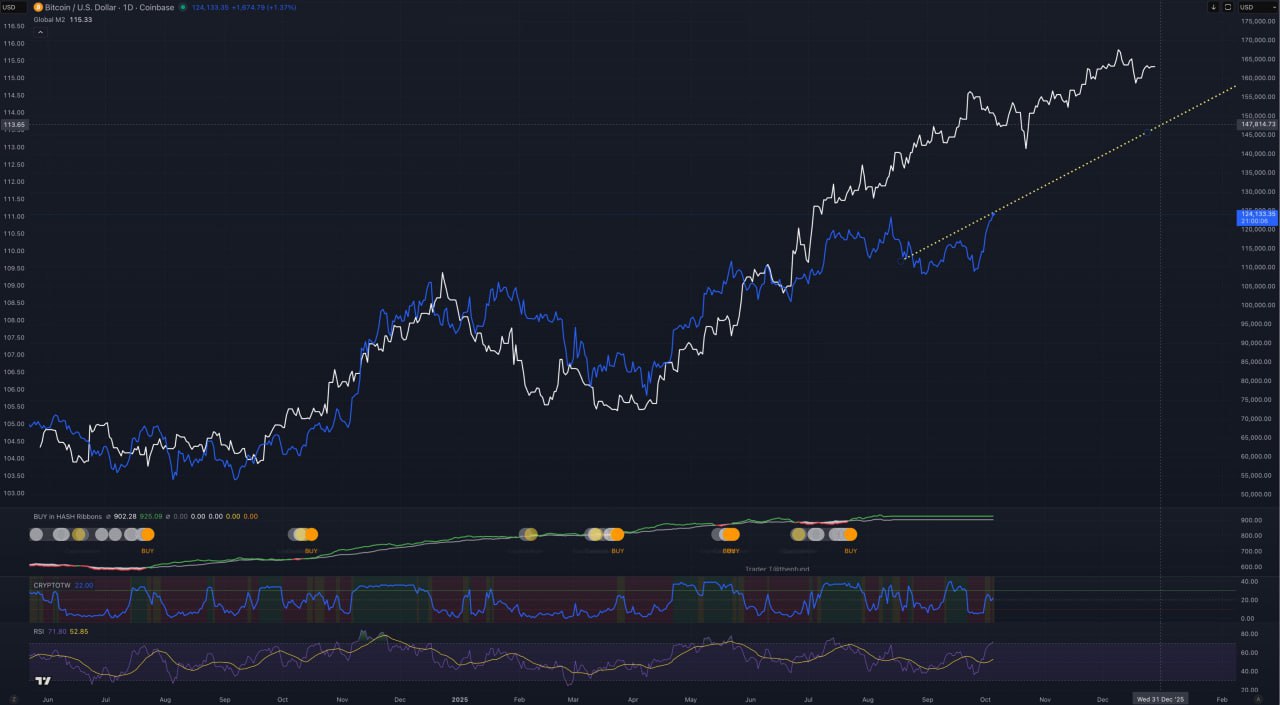The width and height of the screenshot is (1280, 705).
Task: Click the first orange BUY signal marker
Action: click(147, 535)
